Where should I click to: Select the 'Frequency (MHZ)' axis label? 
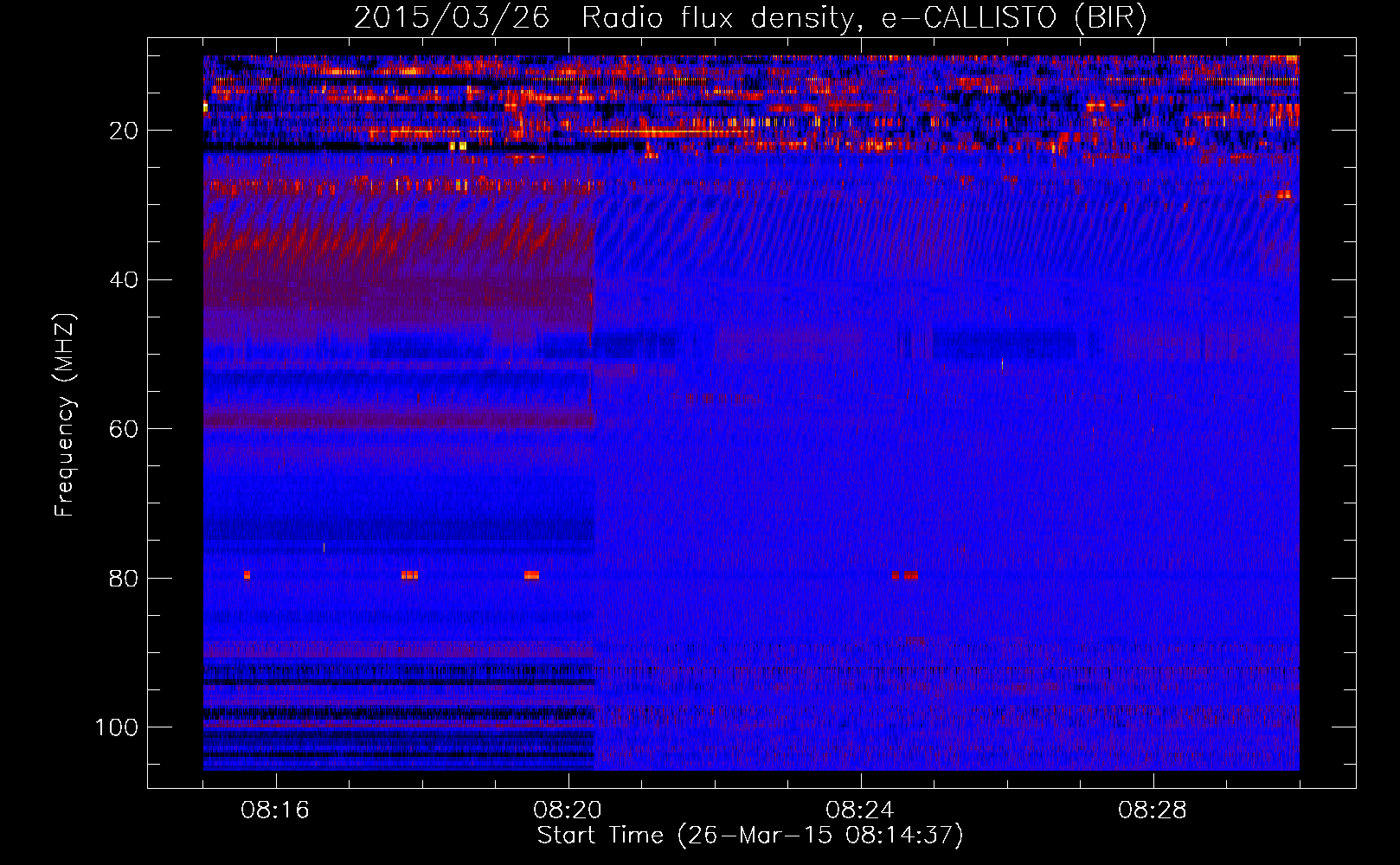65,415
